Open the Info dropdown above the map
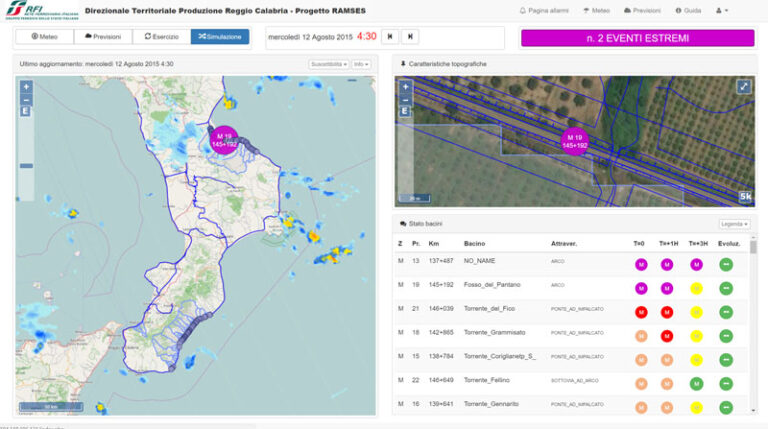The width and height of the screenshot is (768, 429). tap(361, 64)
